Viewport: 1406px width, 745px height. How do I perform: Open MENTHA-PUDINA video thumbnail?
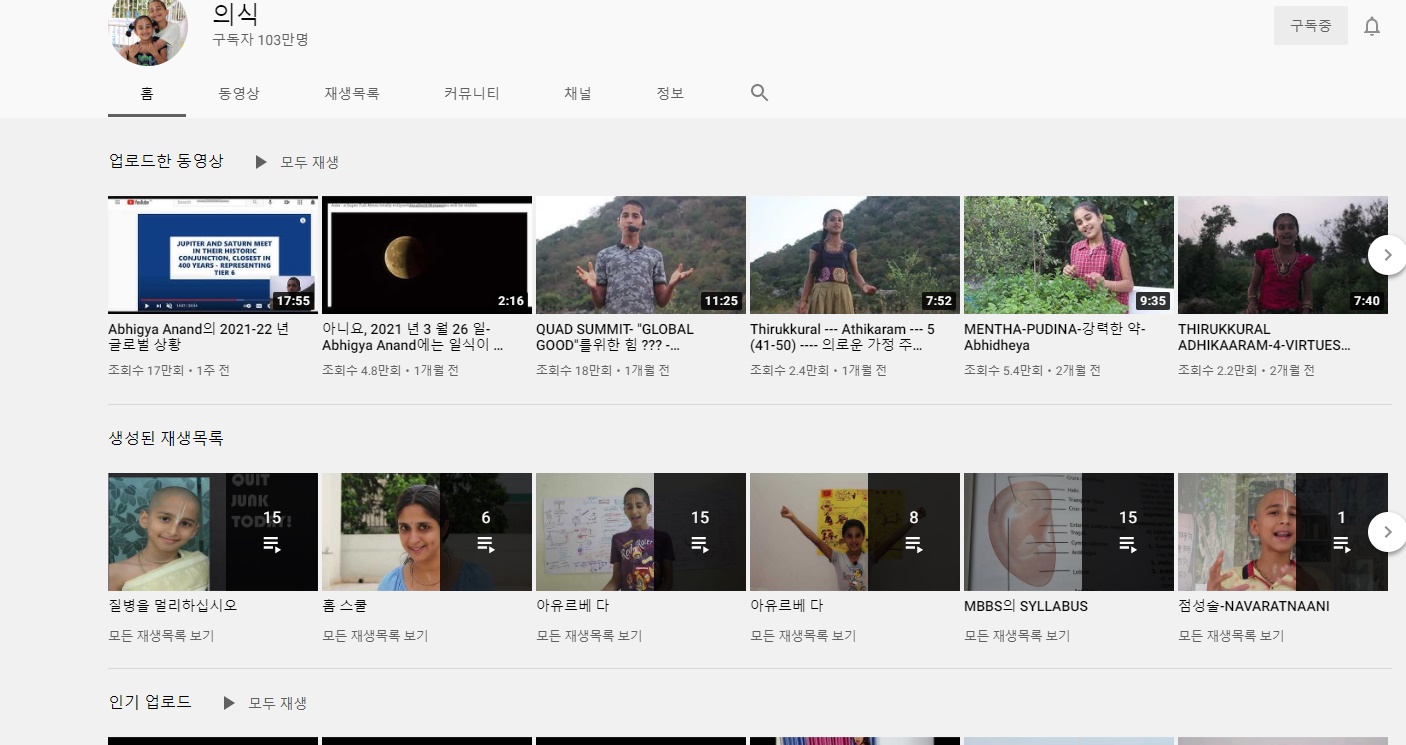pyautogui.click(x=1069, y=255)
